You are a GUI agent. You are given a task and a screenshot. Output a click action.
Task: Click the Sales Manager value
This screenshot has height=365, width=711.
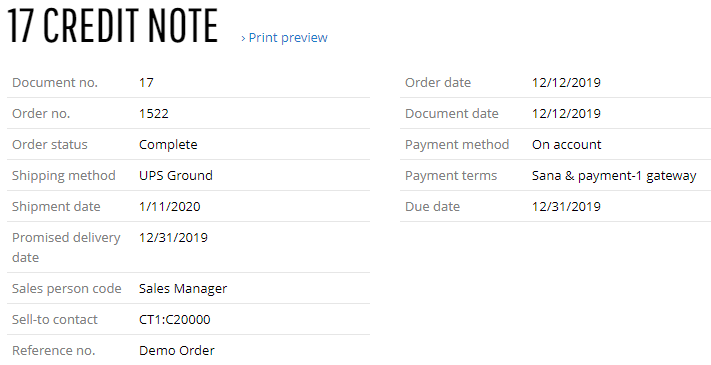click(x=183, y=289)
